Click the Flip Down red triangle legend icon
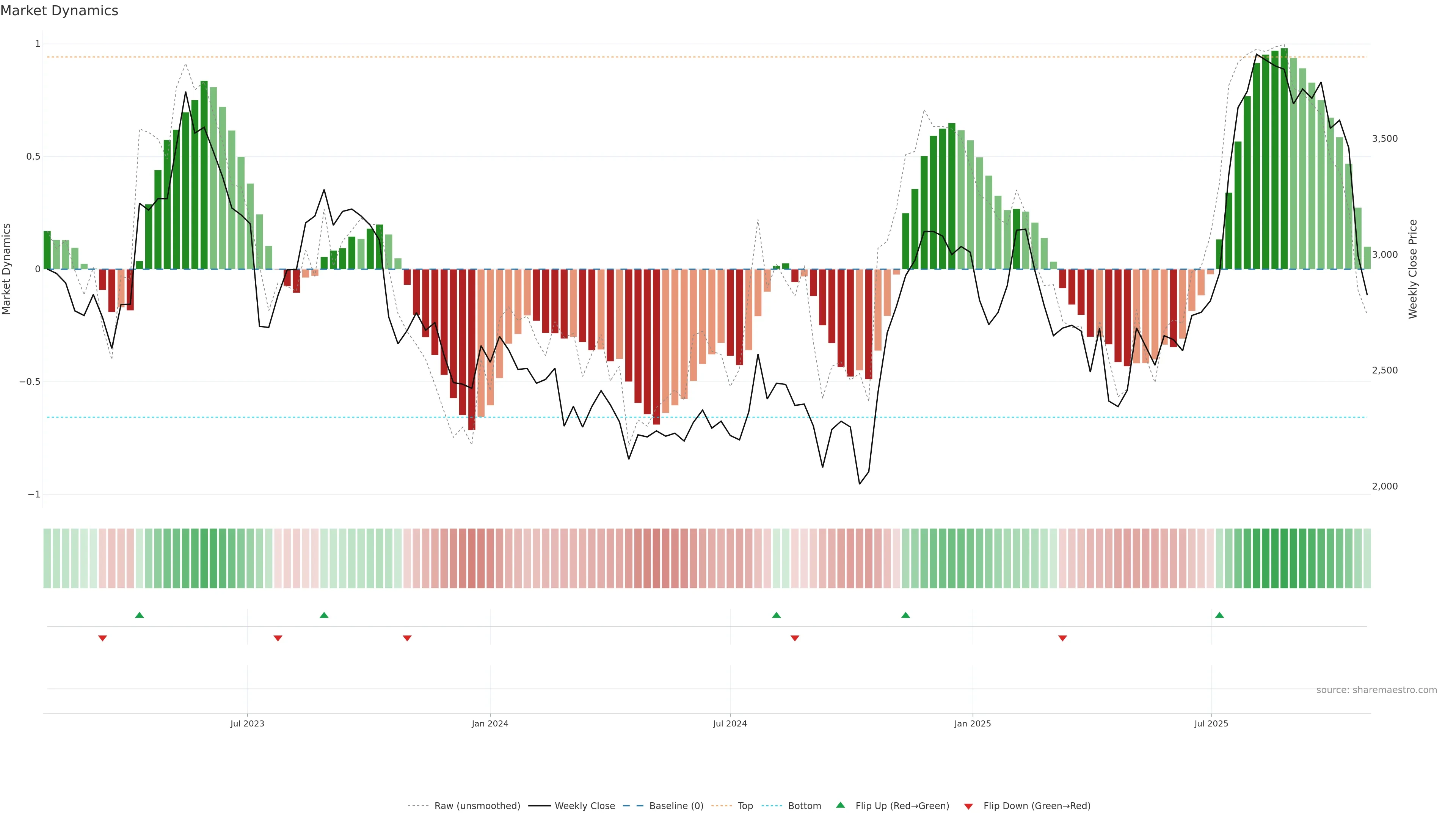This screenshot has width=1456, height=819. tap(968, 806)
